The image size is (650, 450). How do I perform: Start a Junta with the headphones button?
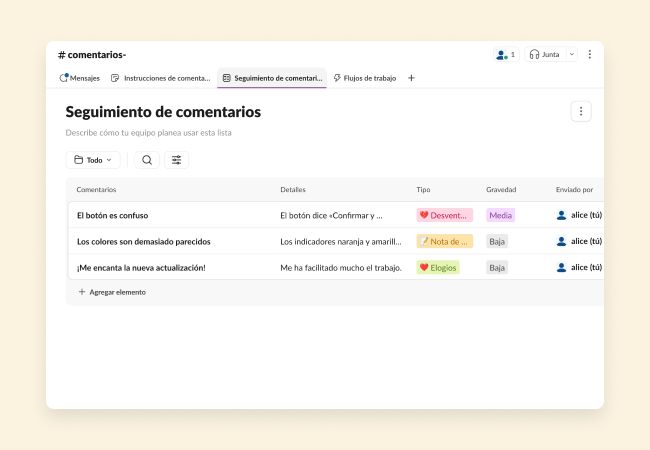[544, 54]
